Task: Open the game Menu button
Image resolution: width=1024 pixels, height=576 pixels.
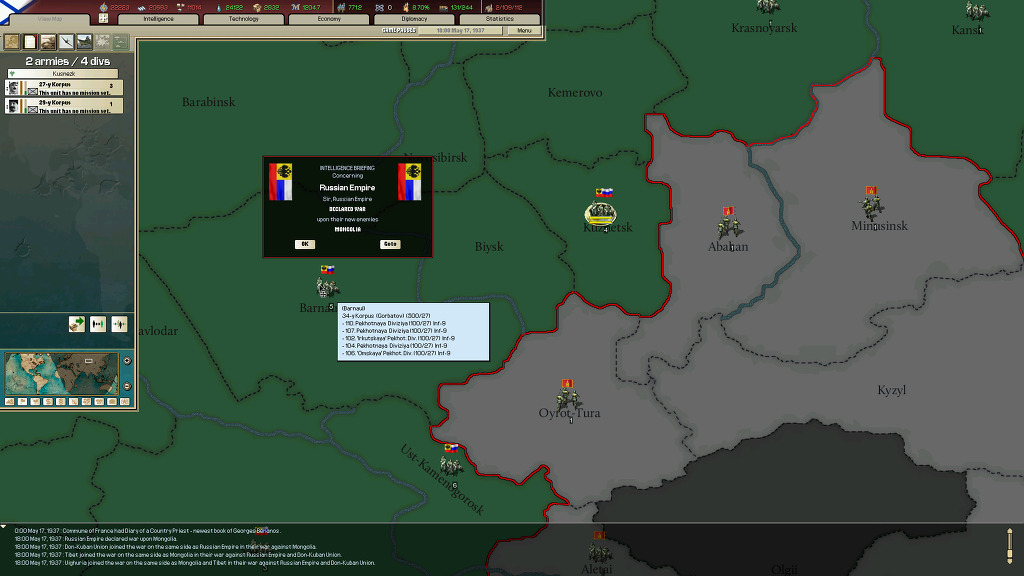Action: 524,31
